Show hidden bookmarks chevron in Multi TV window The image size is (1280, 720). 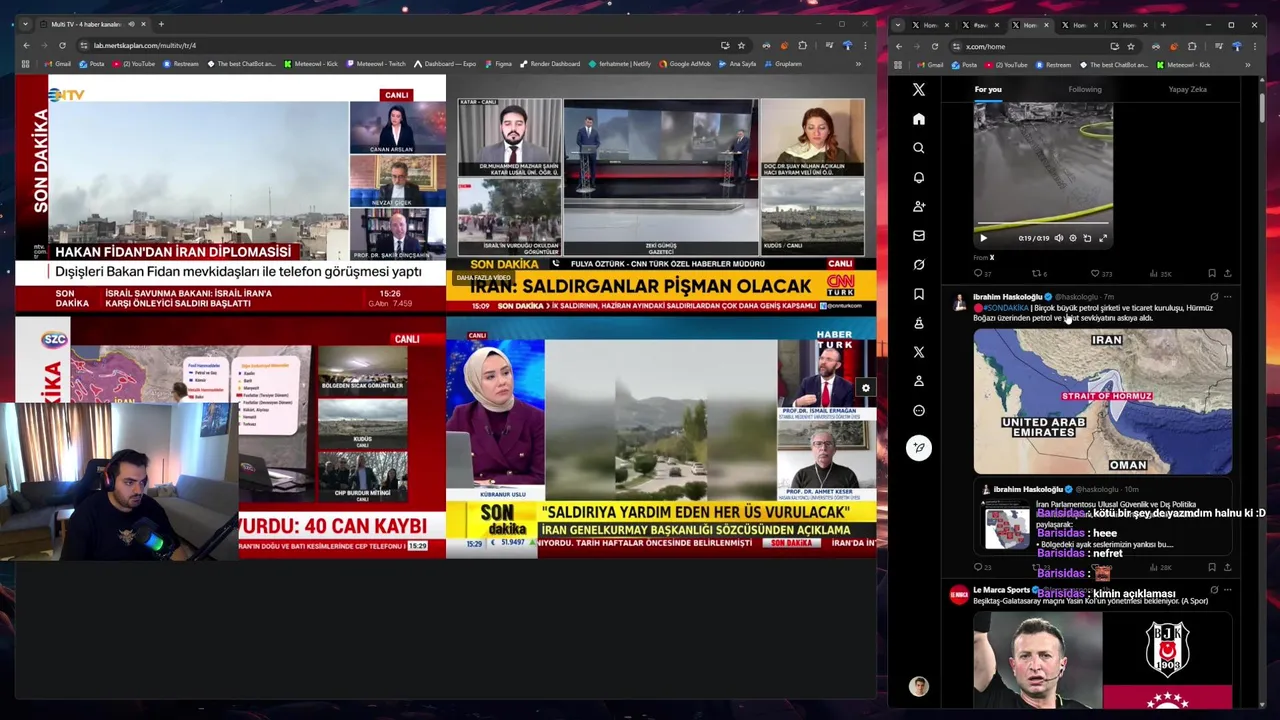(858, 64)
